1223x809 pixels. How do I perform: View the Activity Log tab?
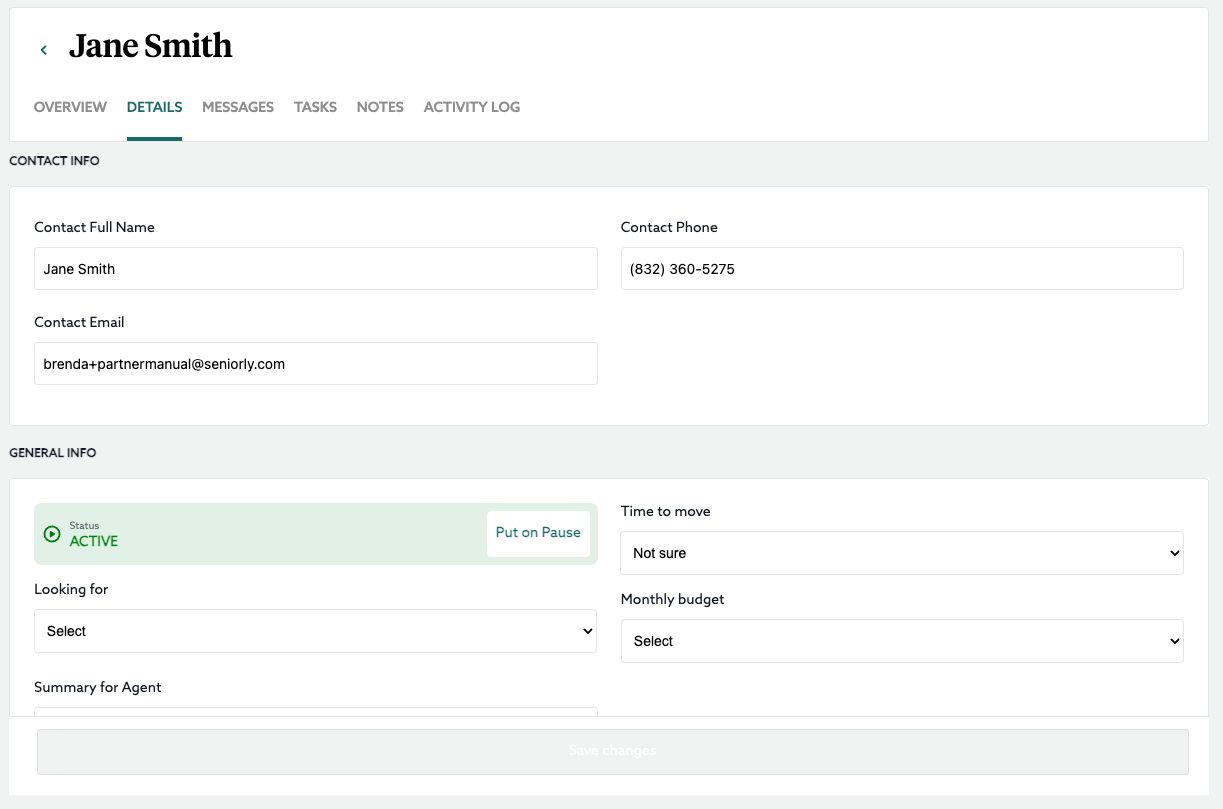pyautogui.click(x=472, y=107)
